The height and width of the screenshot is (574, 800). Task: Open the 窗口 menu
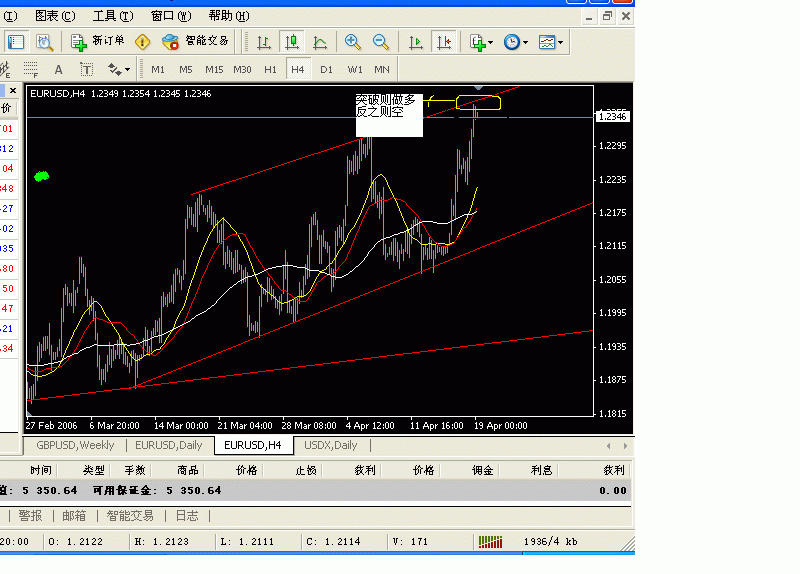coord(171,16)
